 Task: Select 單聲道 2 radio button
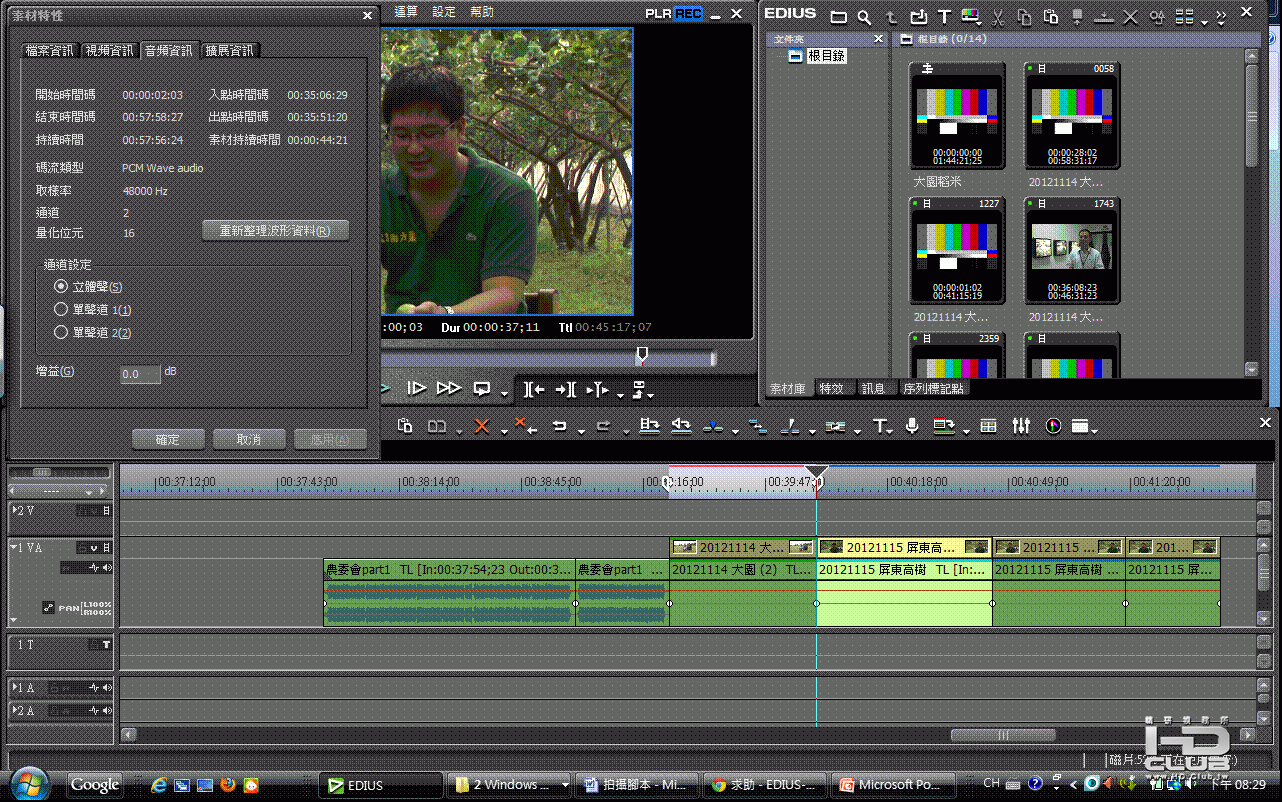pyautogui.click(x=62, y=332)
